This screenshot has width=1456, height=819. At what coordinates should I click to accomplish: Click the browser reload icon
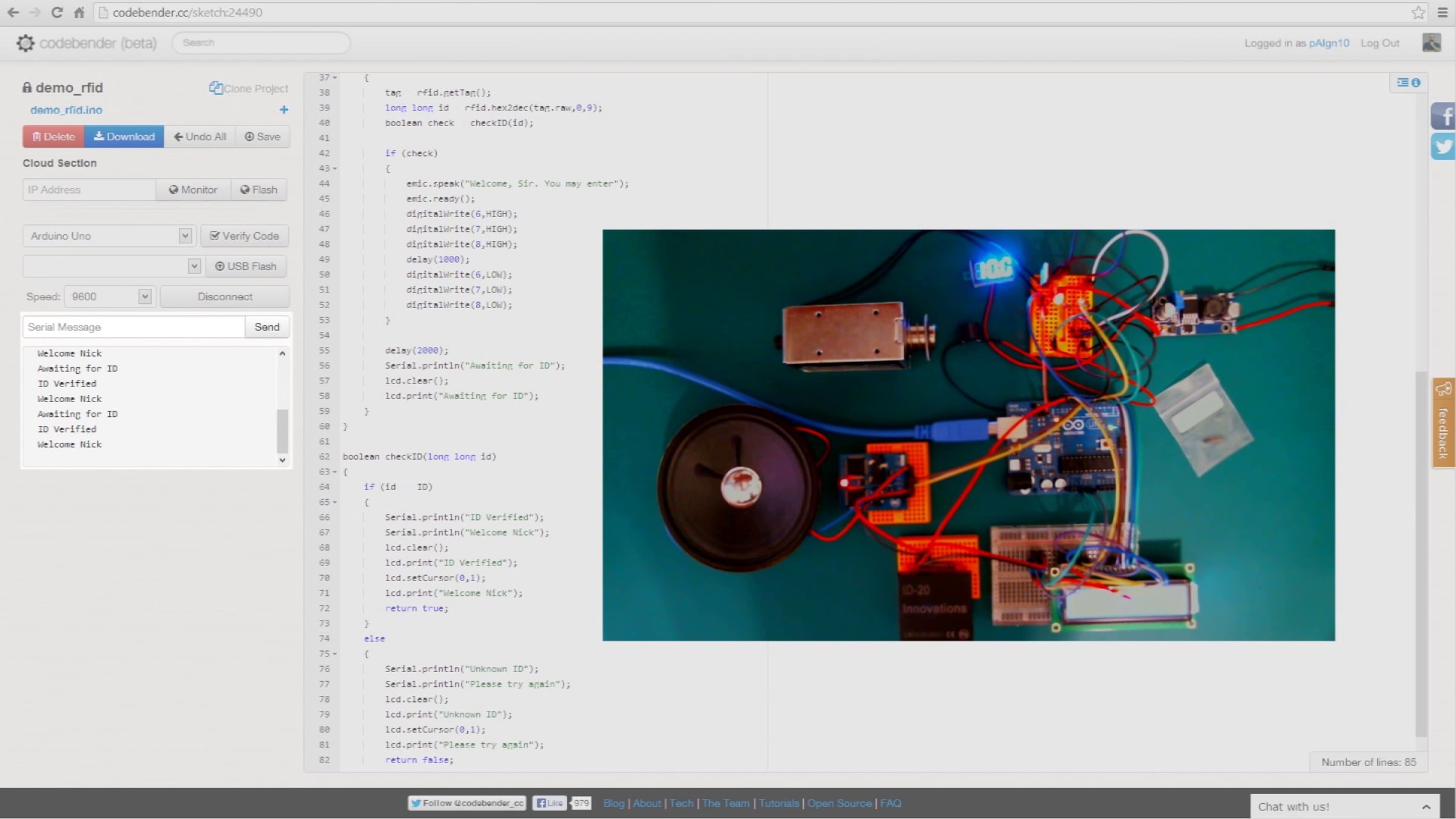point(57,12)
